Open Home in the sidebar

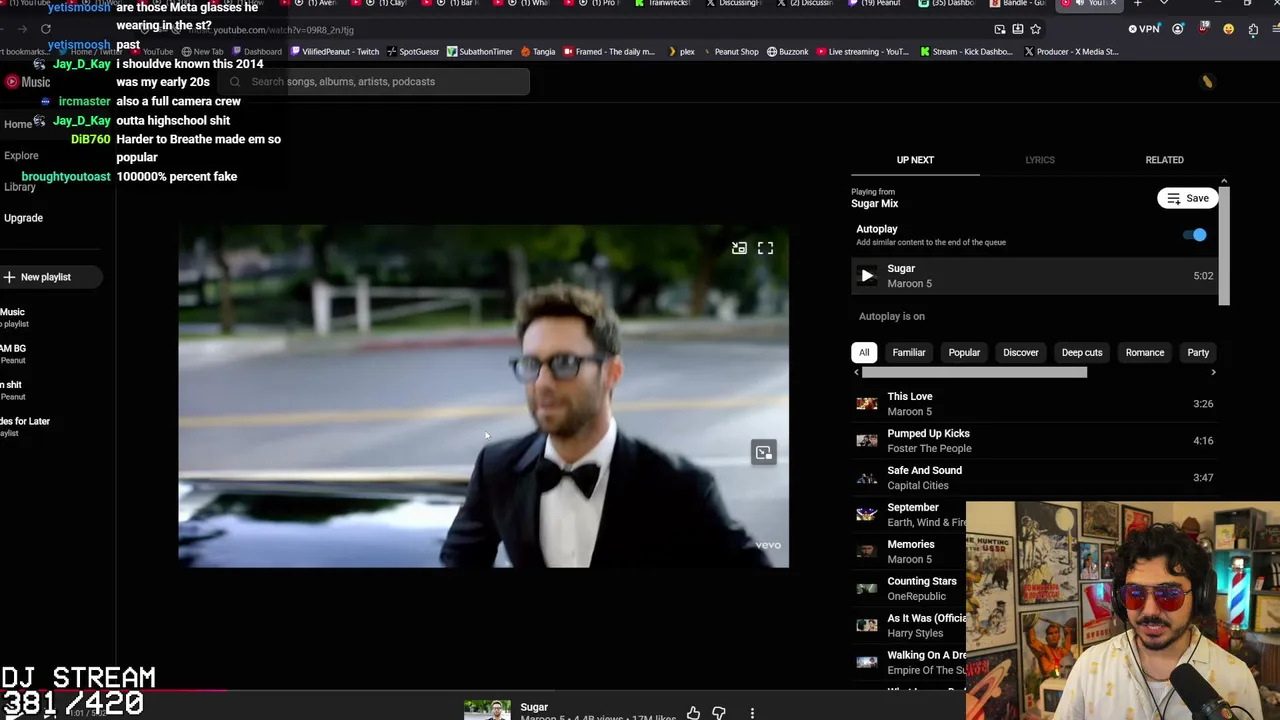click(17, 124)
